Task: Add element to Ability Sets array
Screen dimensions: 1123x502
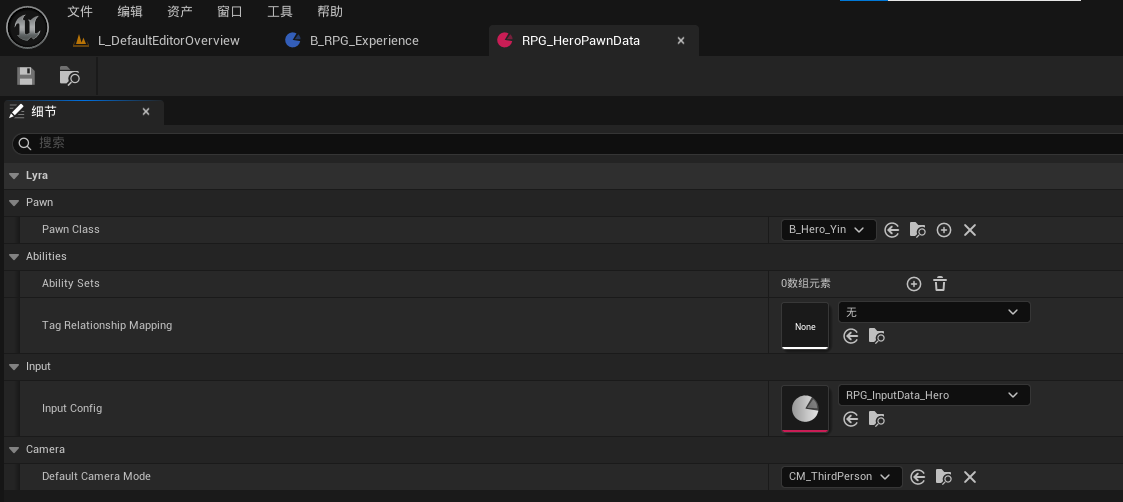Action: coord(914,284)
